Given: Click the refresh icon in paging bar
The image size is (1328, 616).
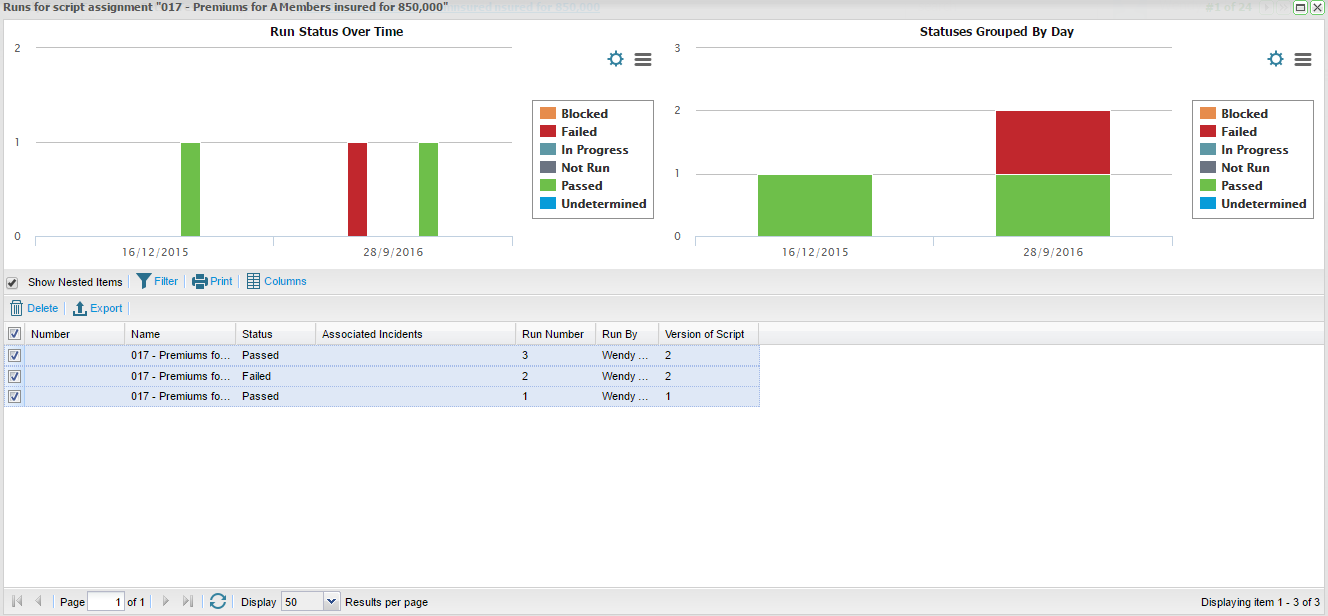Looking at the screenshot, I should click(x=218, y=601).
